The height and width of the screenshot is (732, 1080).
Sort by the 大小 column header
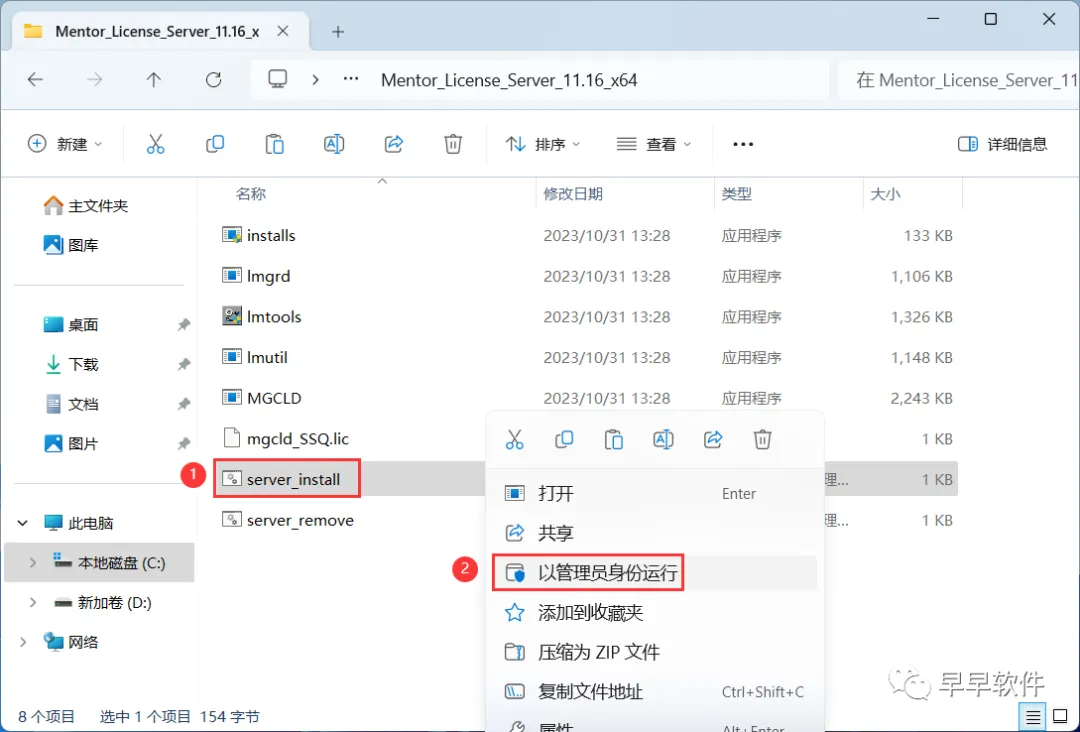pos(885,194)
